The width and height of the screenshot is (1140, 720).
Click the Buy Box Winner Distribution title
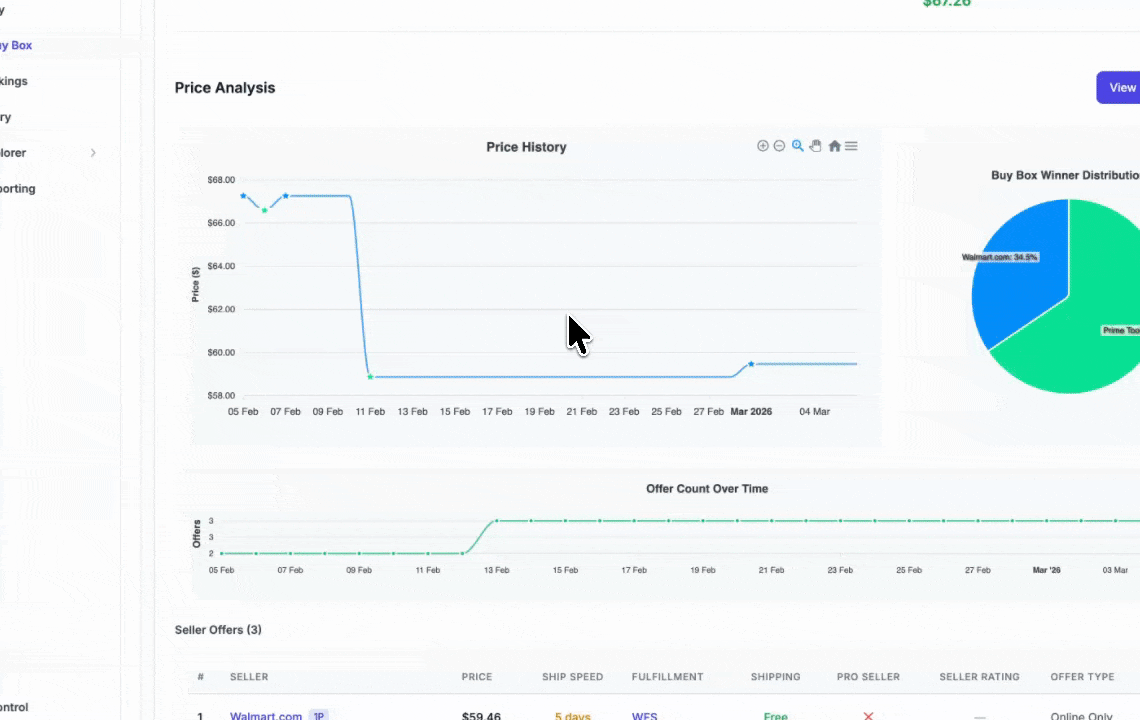(1065, 175)
